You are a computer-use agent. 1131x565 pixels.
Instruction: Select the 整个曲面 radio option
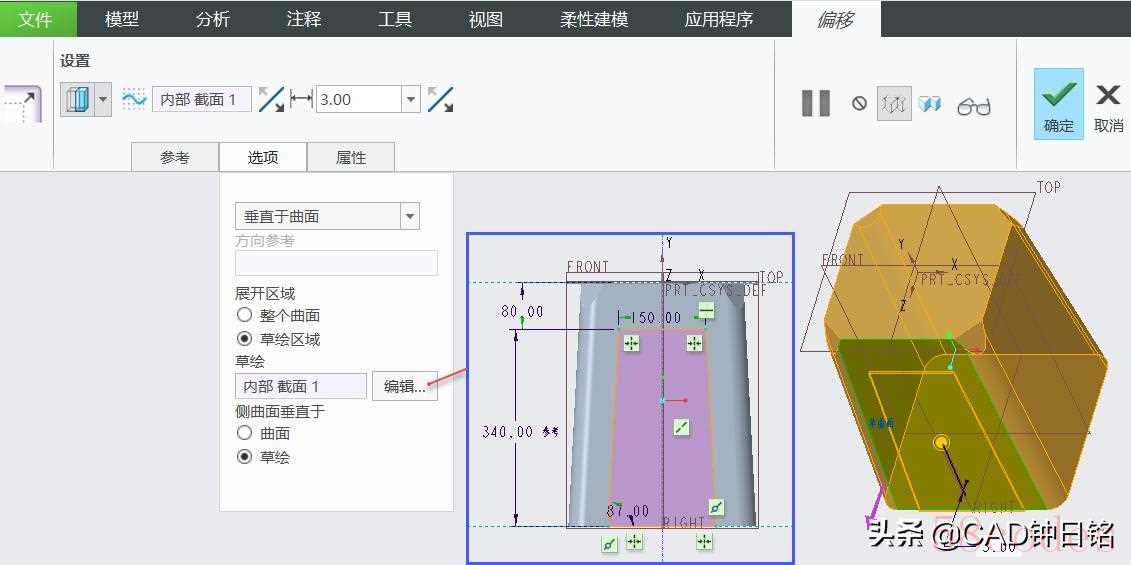pyautogui.click(x=245, y=315)
